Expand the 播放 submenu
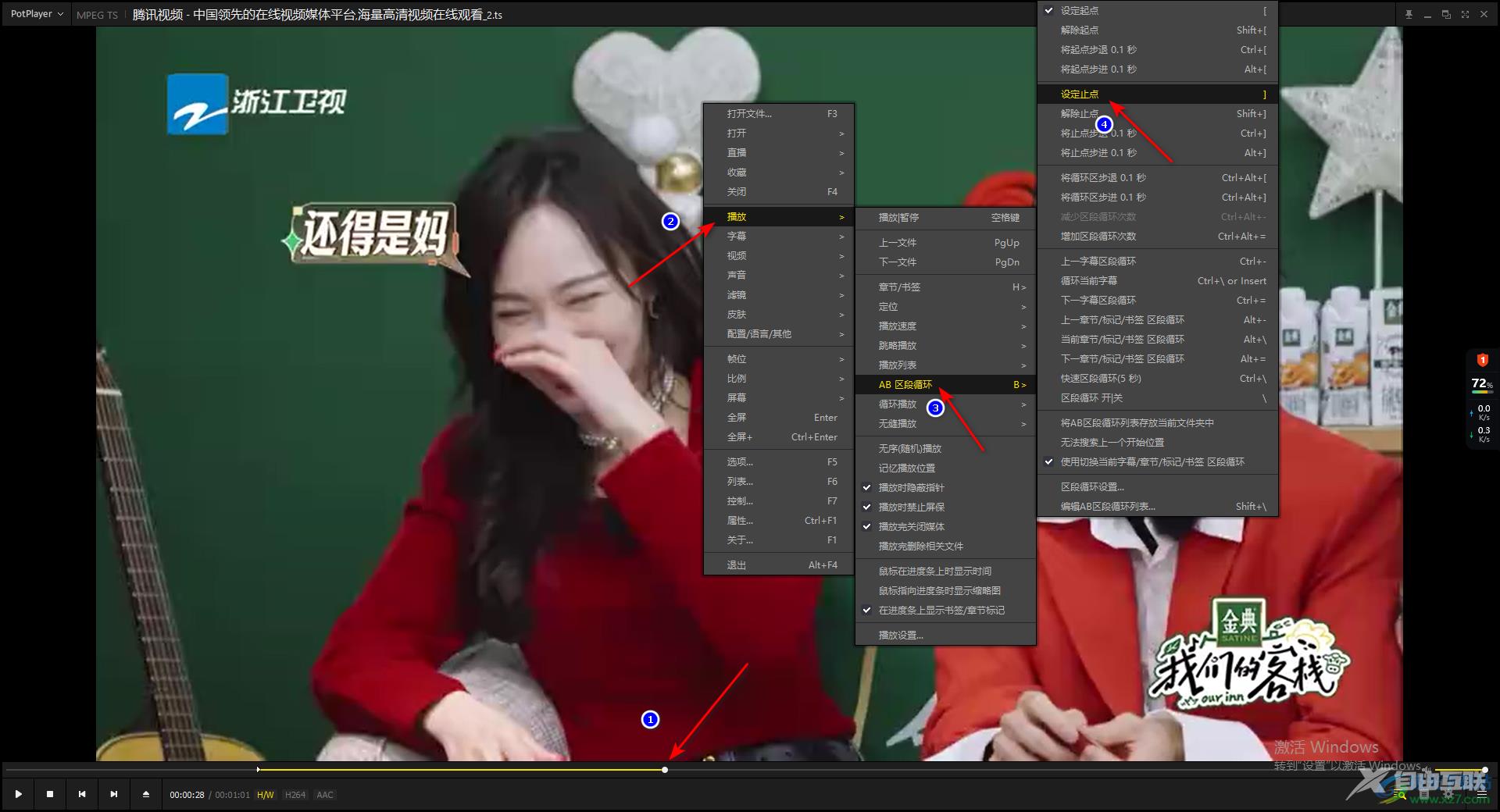Viewport: 1500px width, 812px height. point(779,216)
